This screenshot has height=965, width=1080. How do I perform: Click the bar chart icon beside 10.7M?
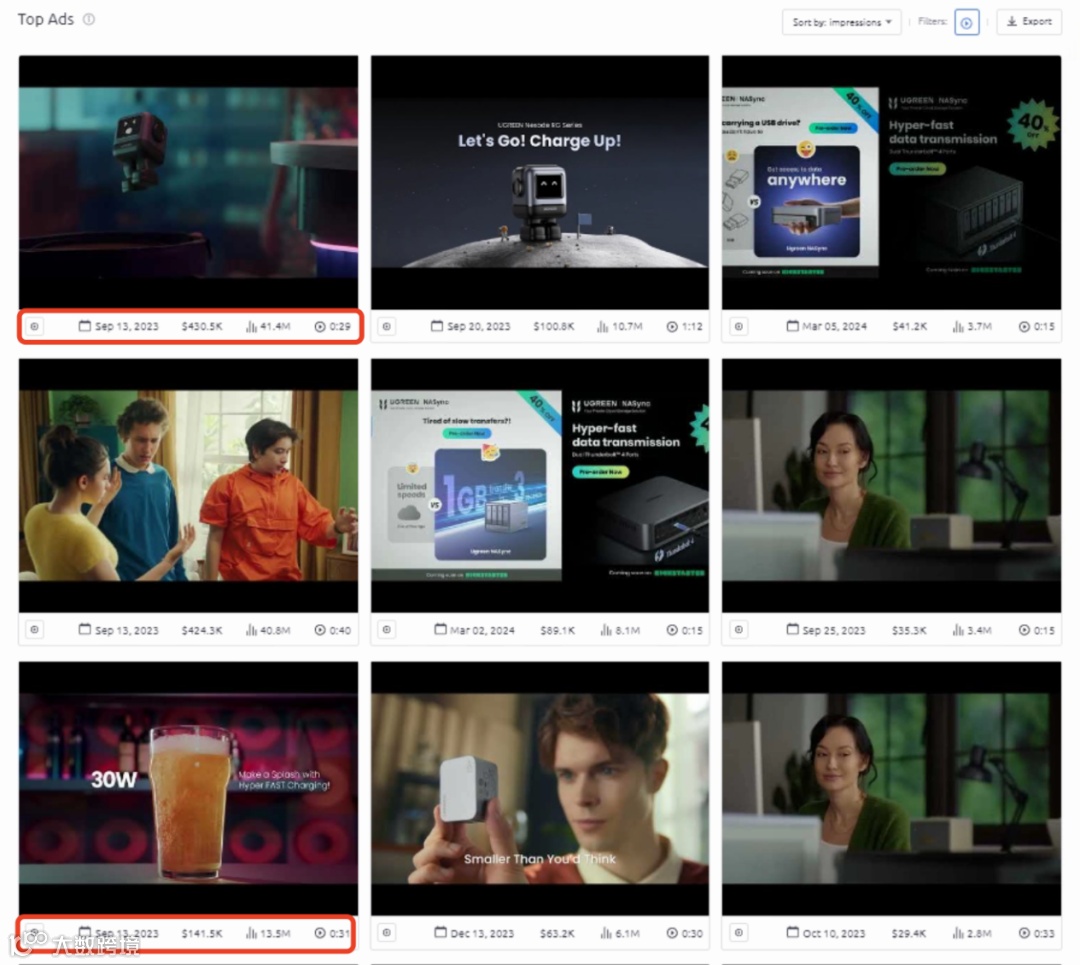pyautogui.click(x=603, y=326)
